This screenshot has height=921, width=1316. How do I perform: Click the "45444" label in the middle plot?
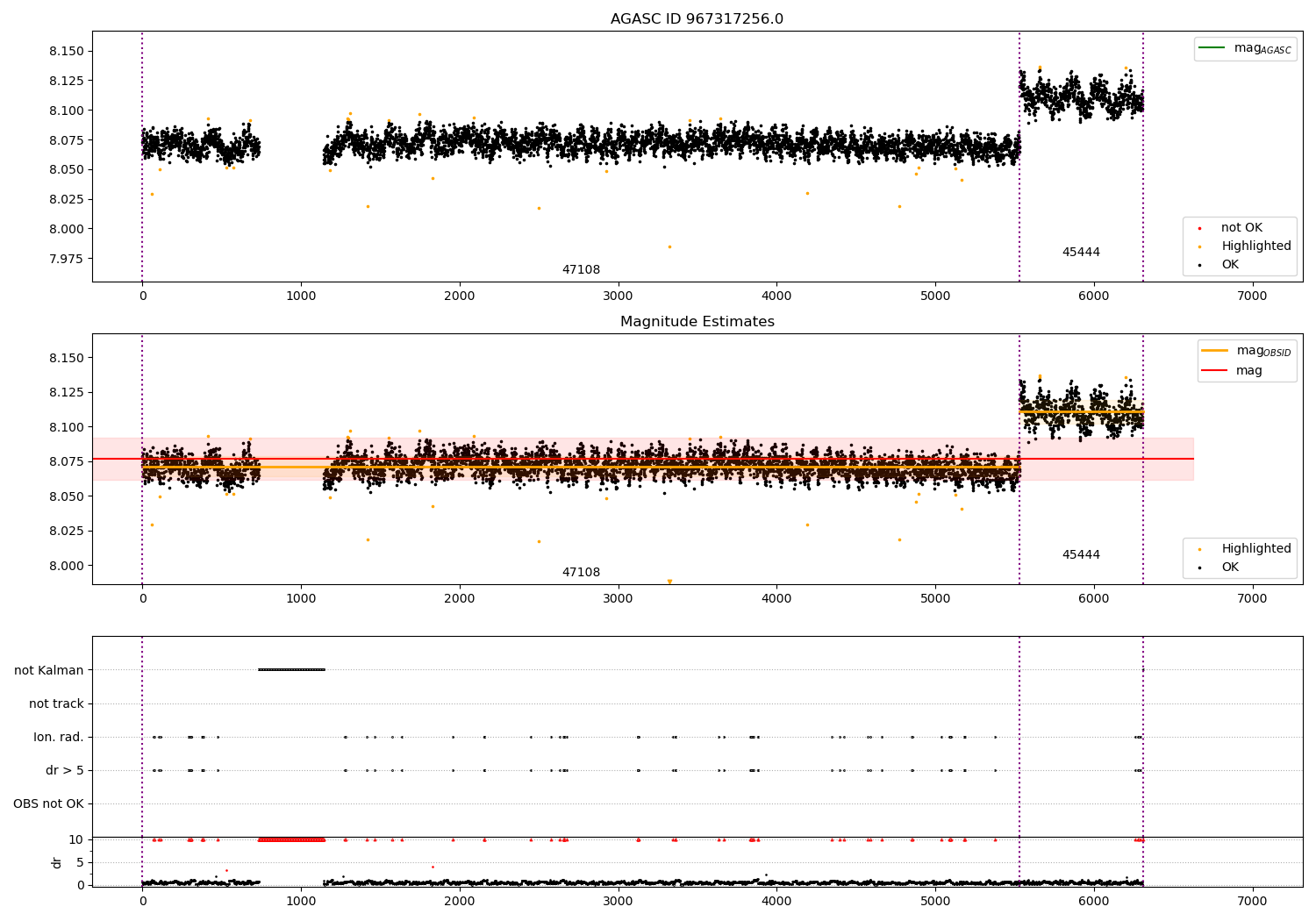pyautogui.click(x=1081, y=555)
